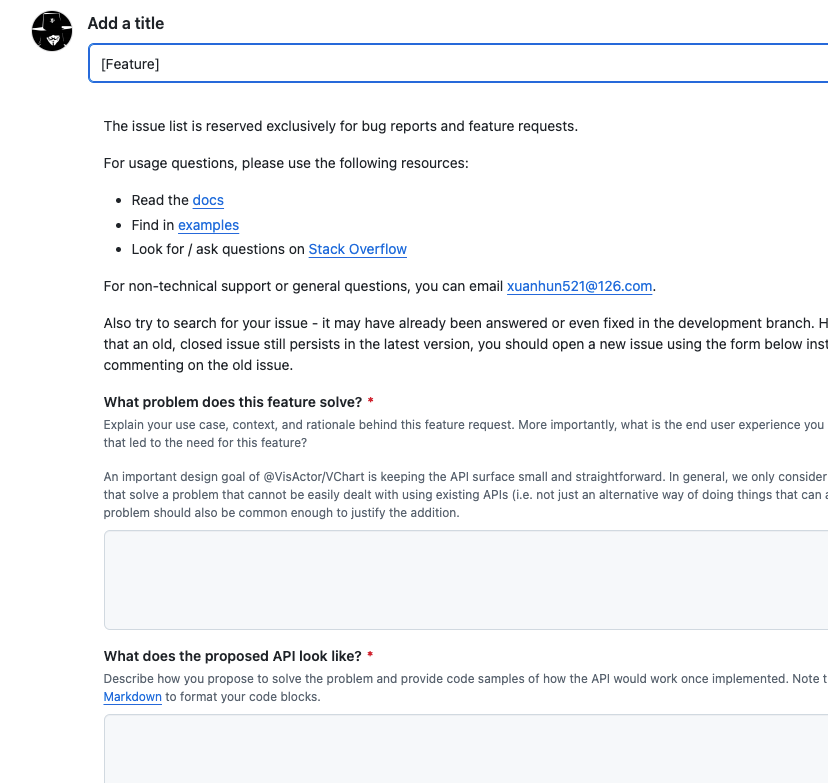The width and height of the screenshot is (828, 783).
Task: Click the 'What problem does this feature solve?' label
Action: pyautogui.click(x=233, y=402)
